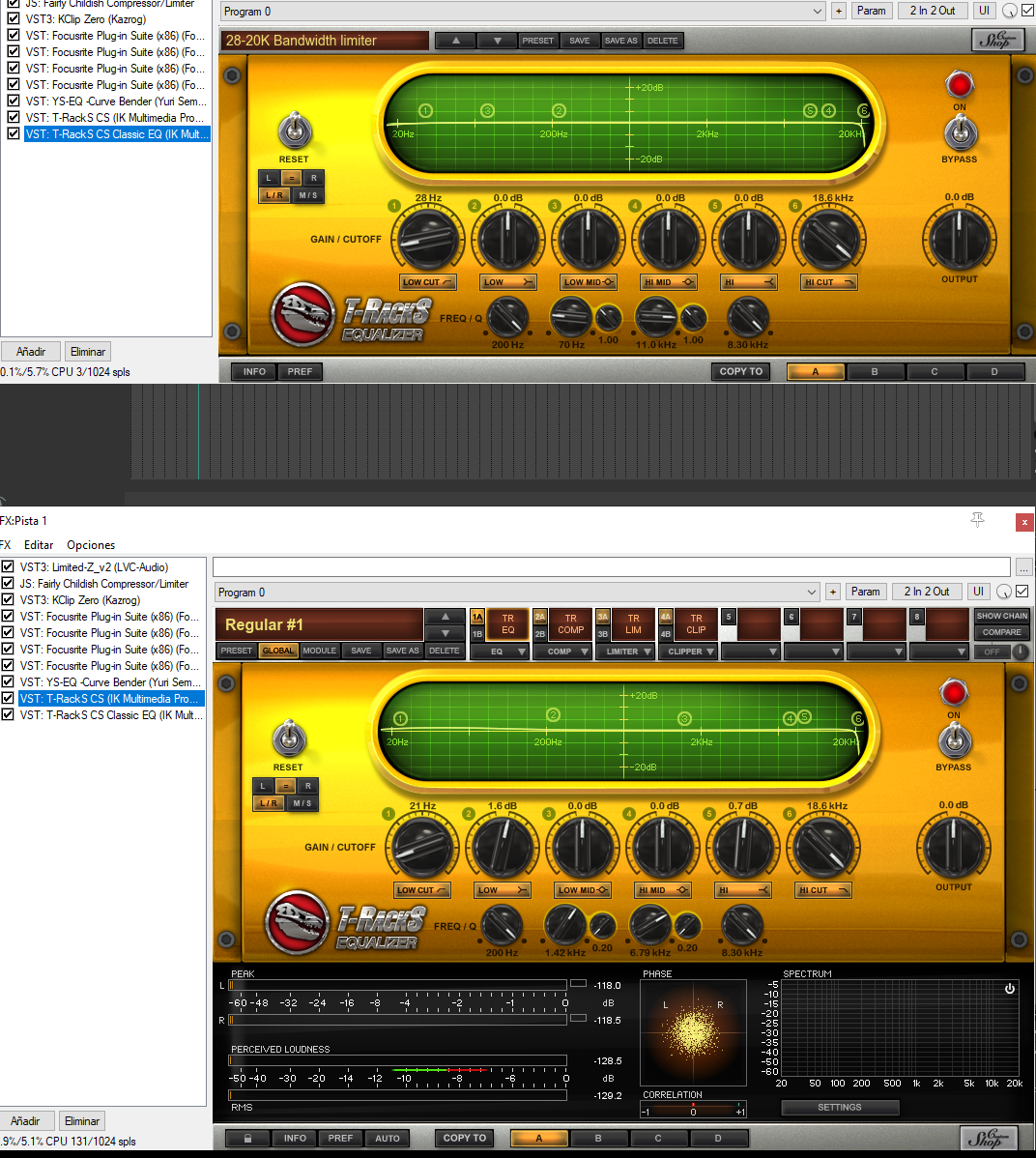Click HI CUT filter button in upper window
This screenshot has width=1036, height=1158.
point(829,282)
